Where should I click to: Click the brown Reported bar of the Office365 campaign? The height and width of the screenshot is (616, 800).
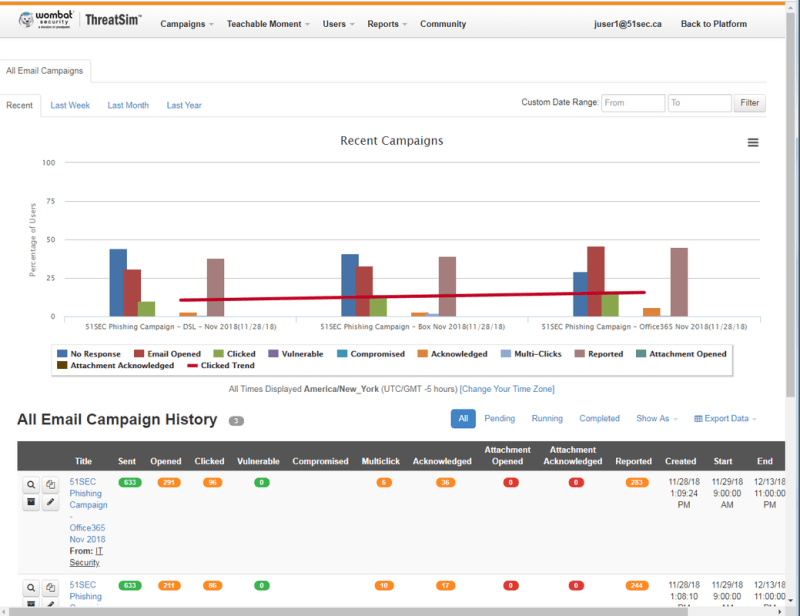pos(679,282)
